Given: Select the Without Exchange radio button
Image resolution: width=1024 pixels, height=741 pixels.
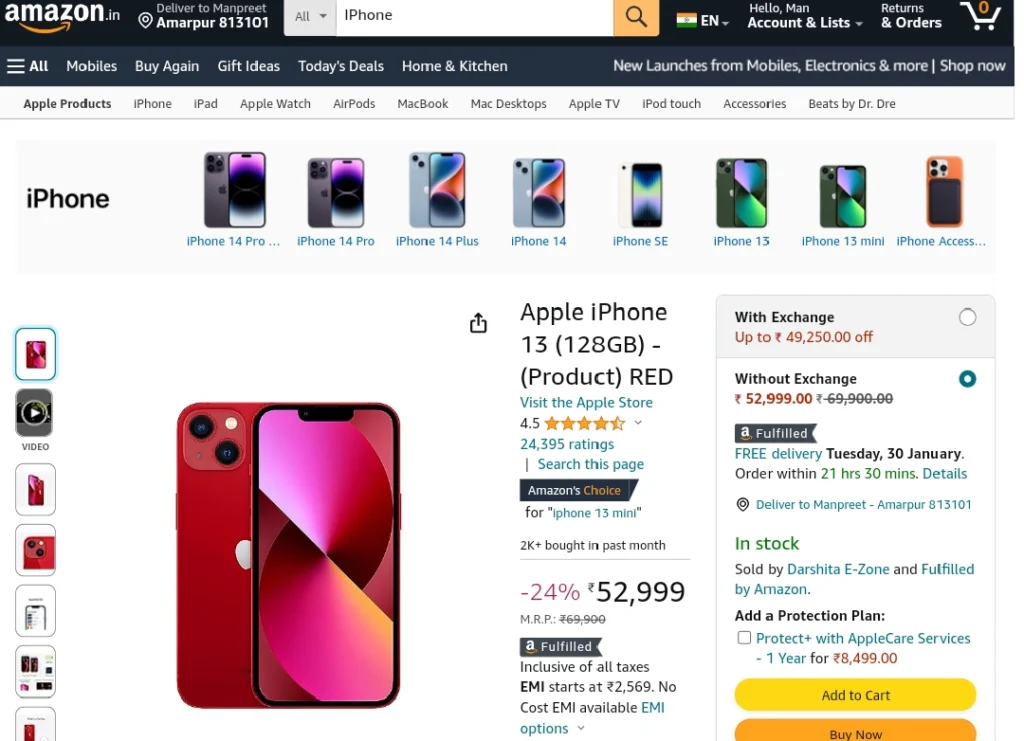Looking at the screenshot, I should 967,379.
